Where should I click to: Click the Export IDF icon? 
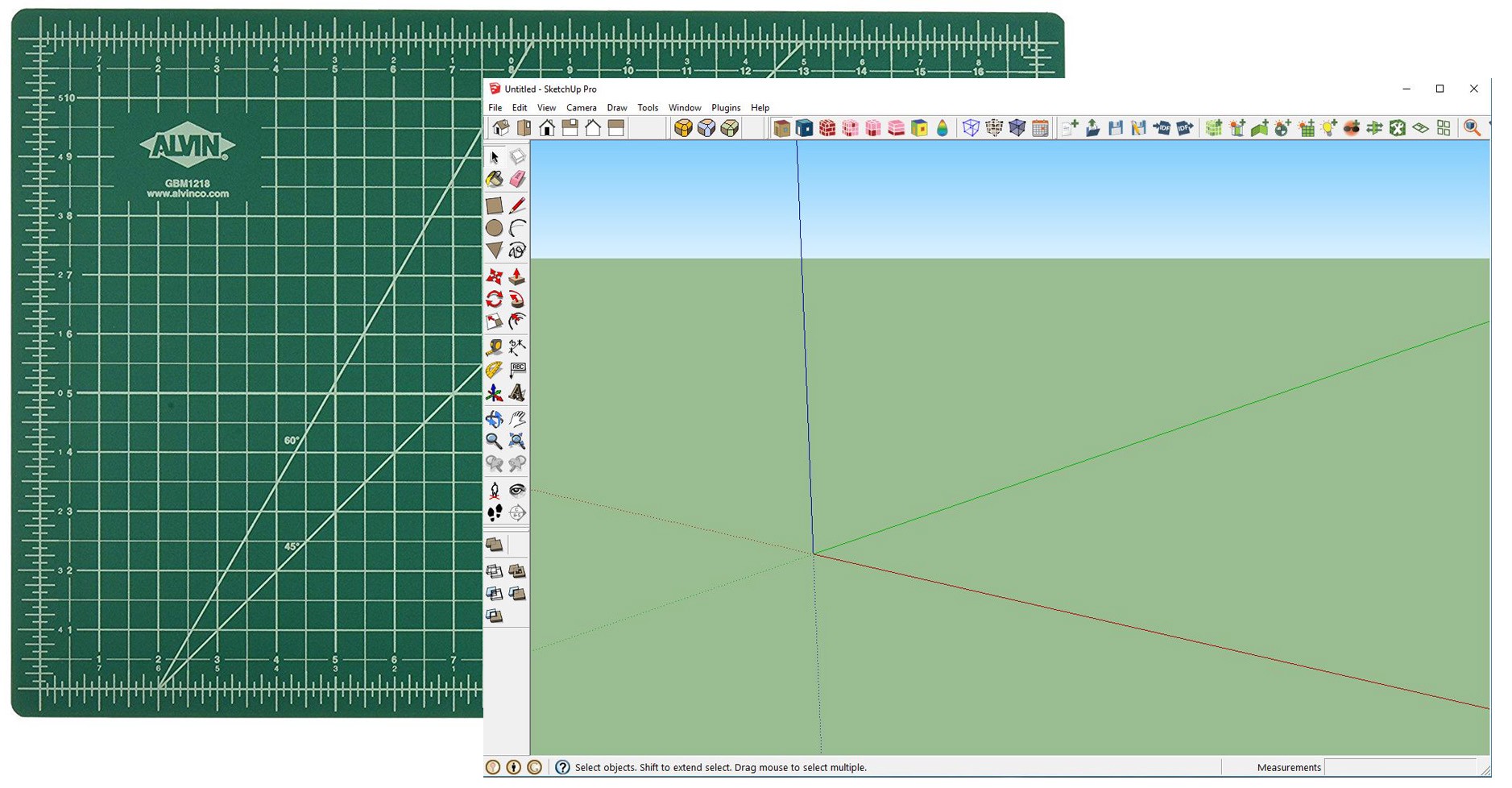click(x=1184, y=128)
